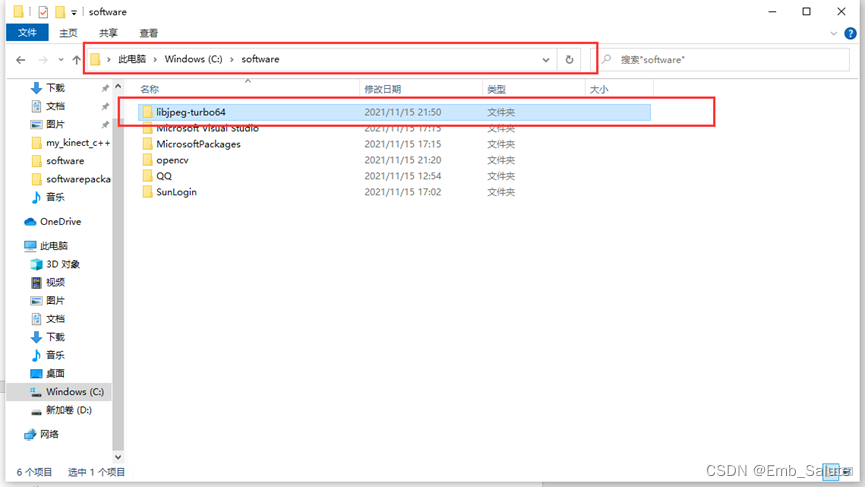Click the properties checkmark icon in title bar
Screen dimensions: 865x487
[x=43, y=12]
